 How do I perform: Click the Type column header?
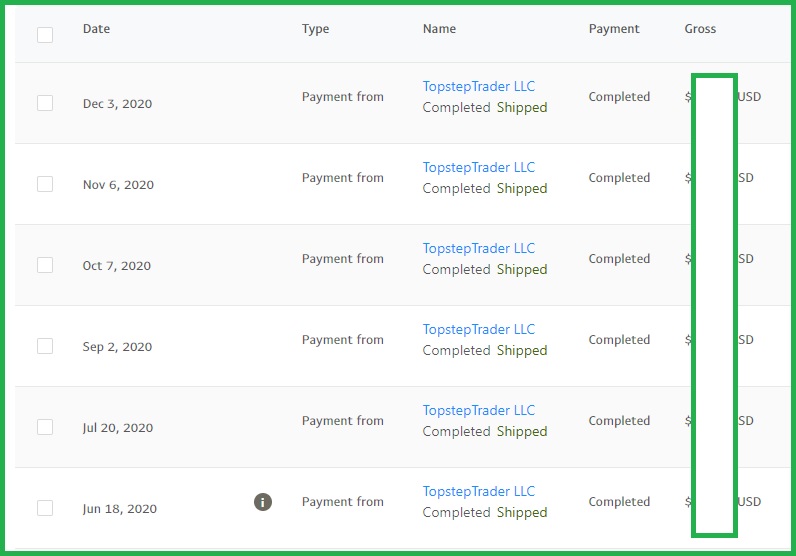click(315, 29)
